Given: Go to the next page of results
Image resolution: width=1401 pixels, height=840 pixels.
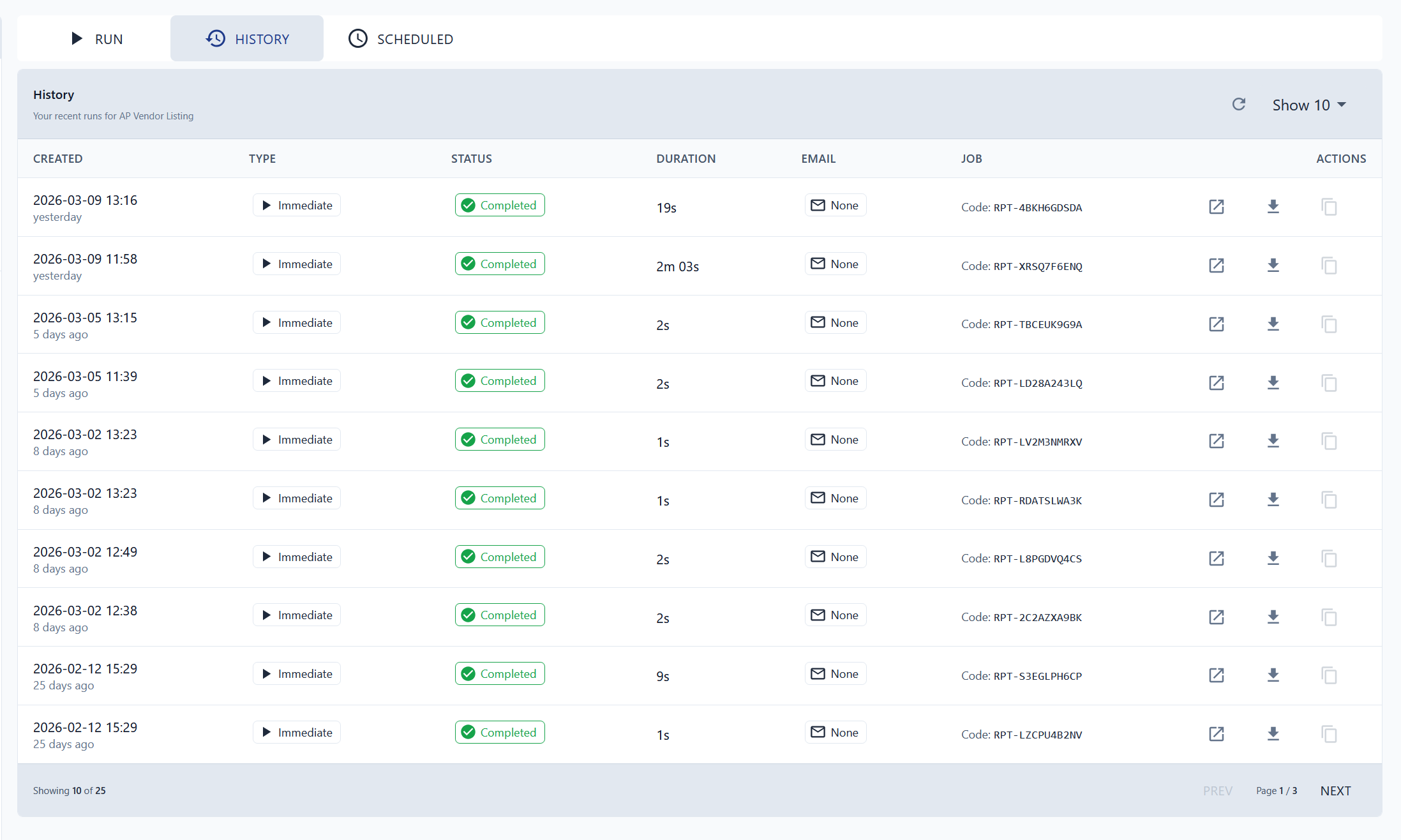Looking at the screenshot, I should coord(1335,790).
